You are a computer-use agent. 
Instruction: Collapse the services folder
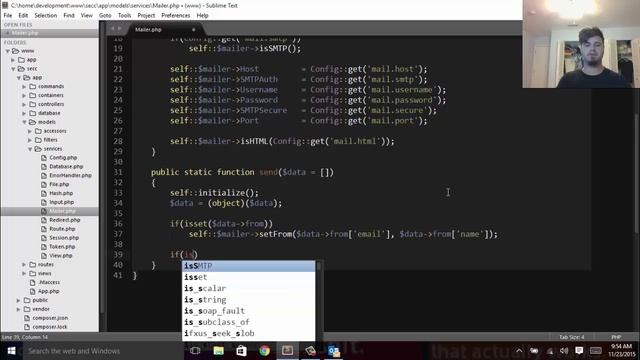coord(30,149)
